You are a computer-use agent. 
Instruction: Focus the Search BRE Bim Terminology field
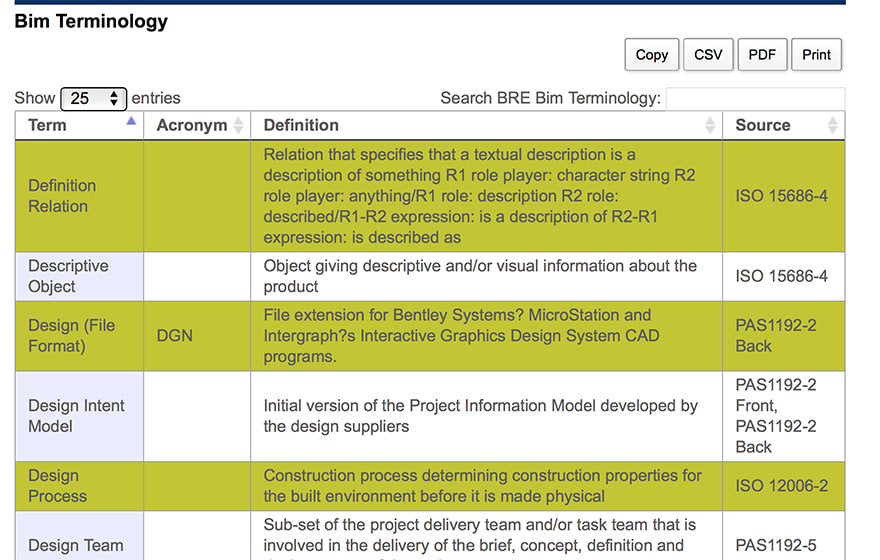[x=755, y=98]
